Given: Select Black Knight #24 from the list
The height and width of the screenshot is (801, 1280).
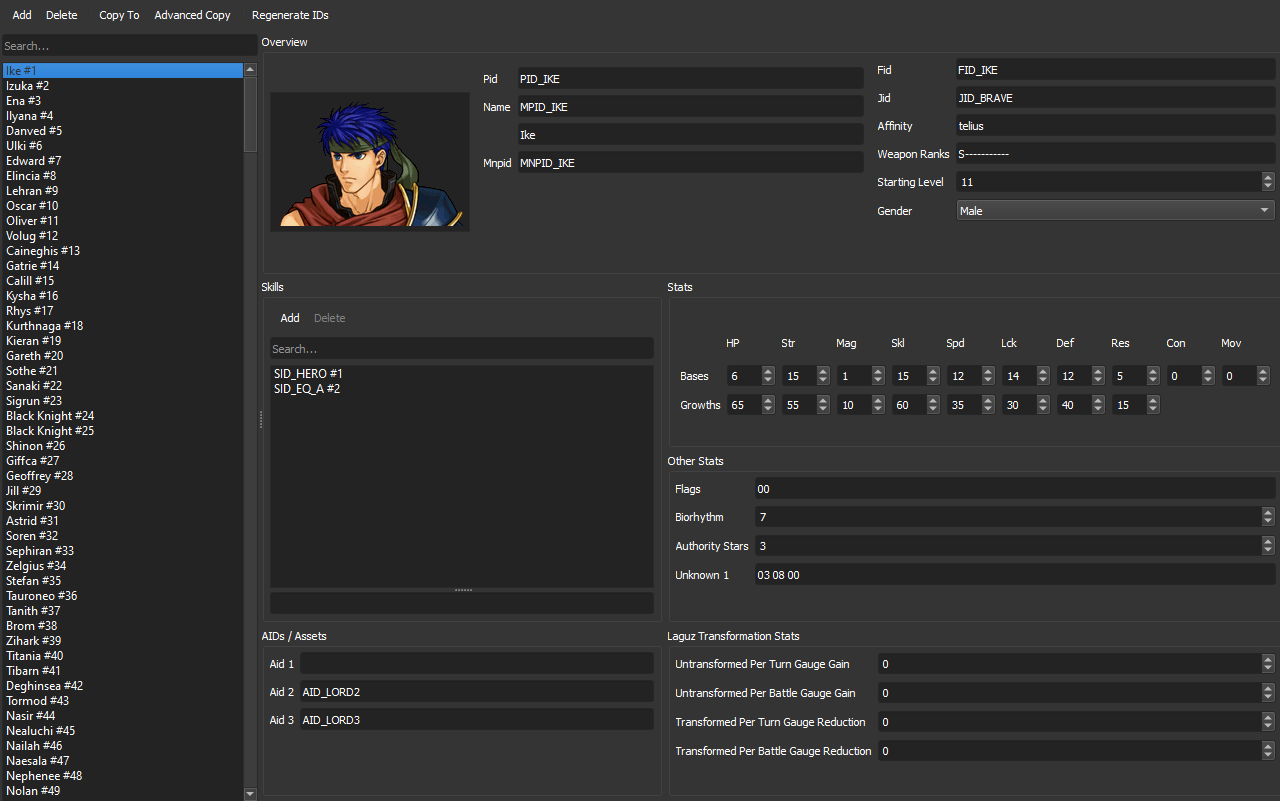Looking at the screenshot, I should click(x=49, y=415).
